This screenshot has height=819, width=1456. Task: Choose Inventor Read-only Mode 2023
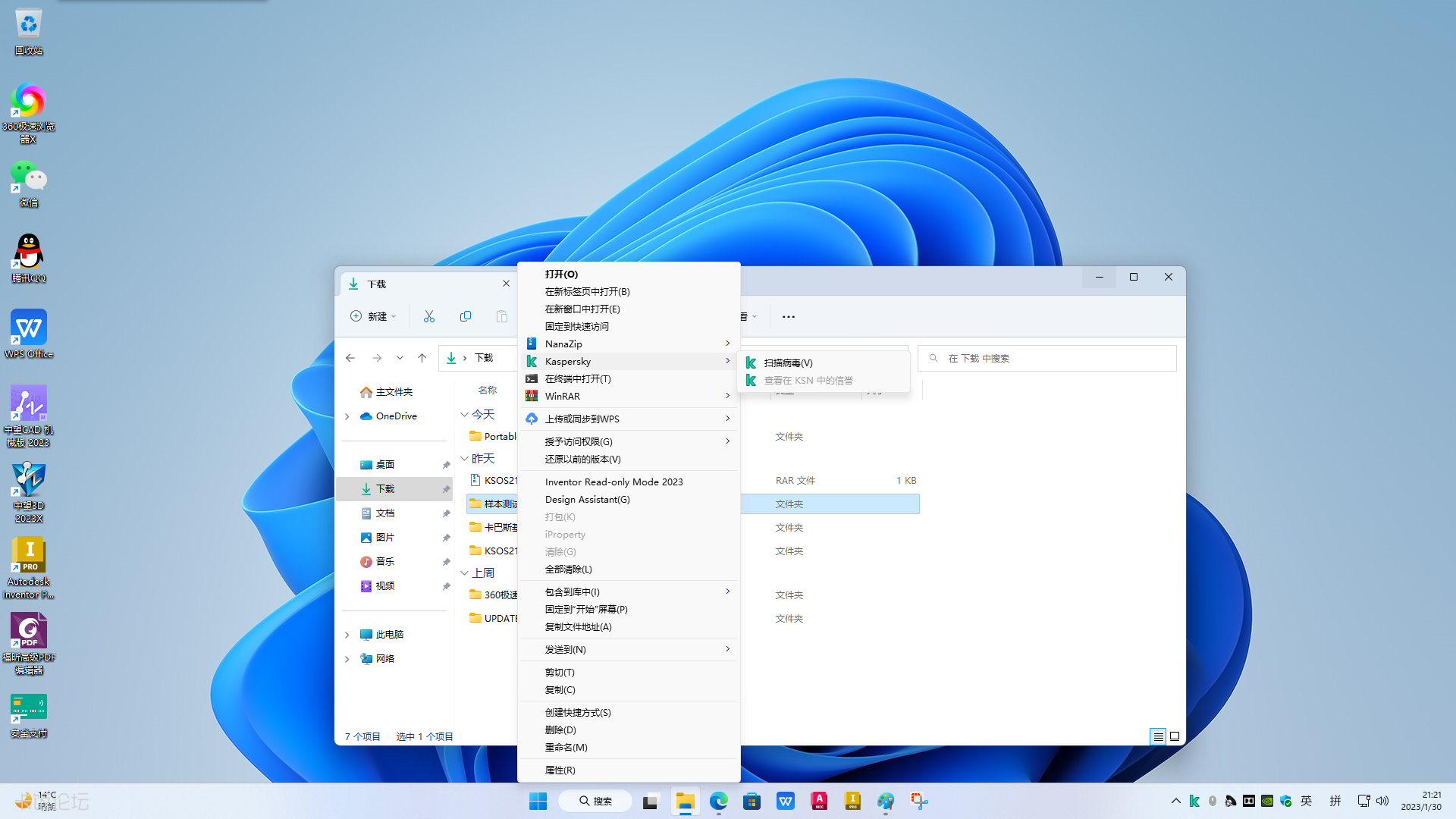pos(629,482)
